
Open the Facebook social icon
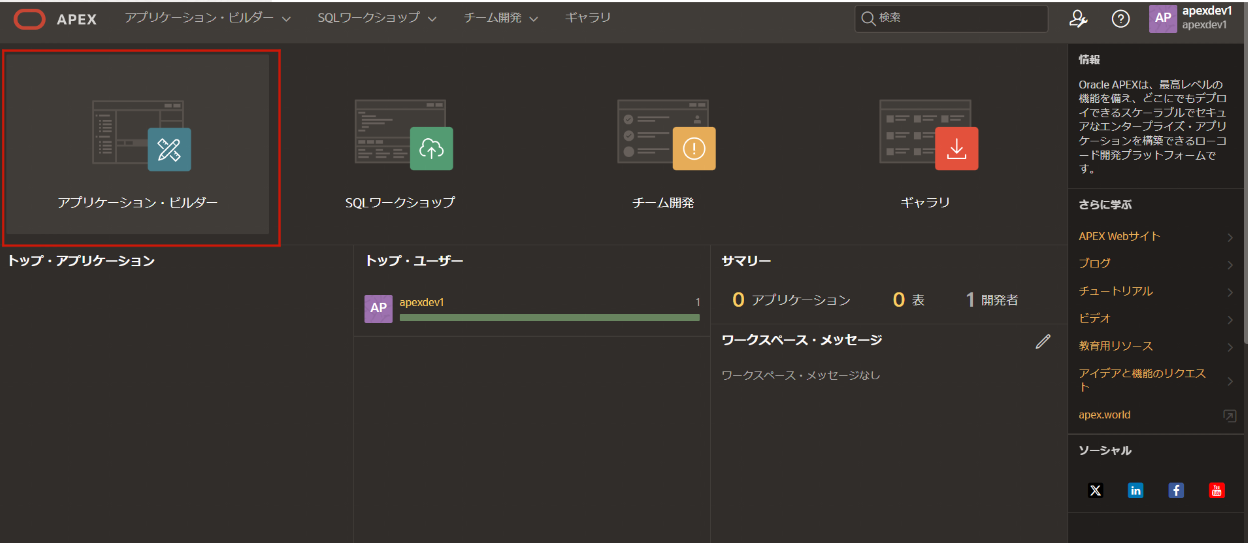pyautogui.click(x=1176, y=490)
